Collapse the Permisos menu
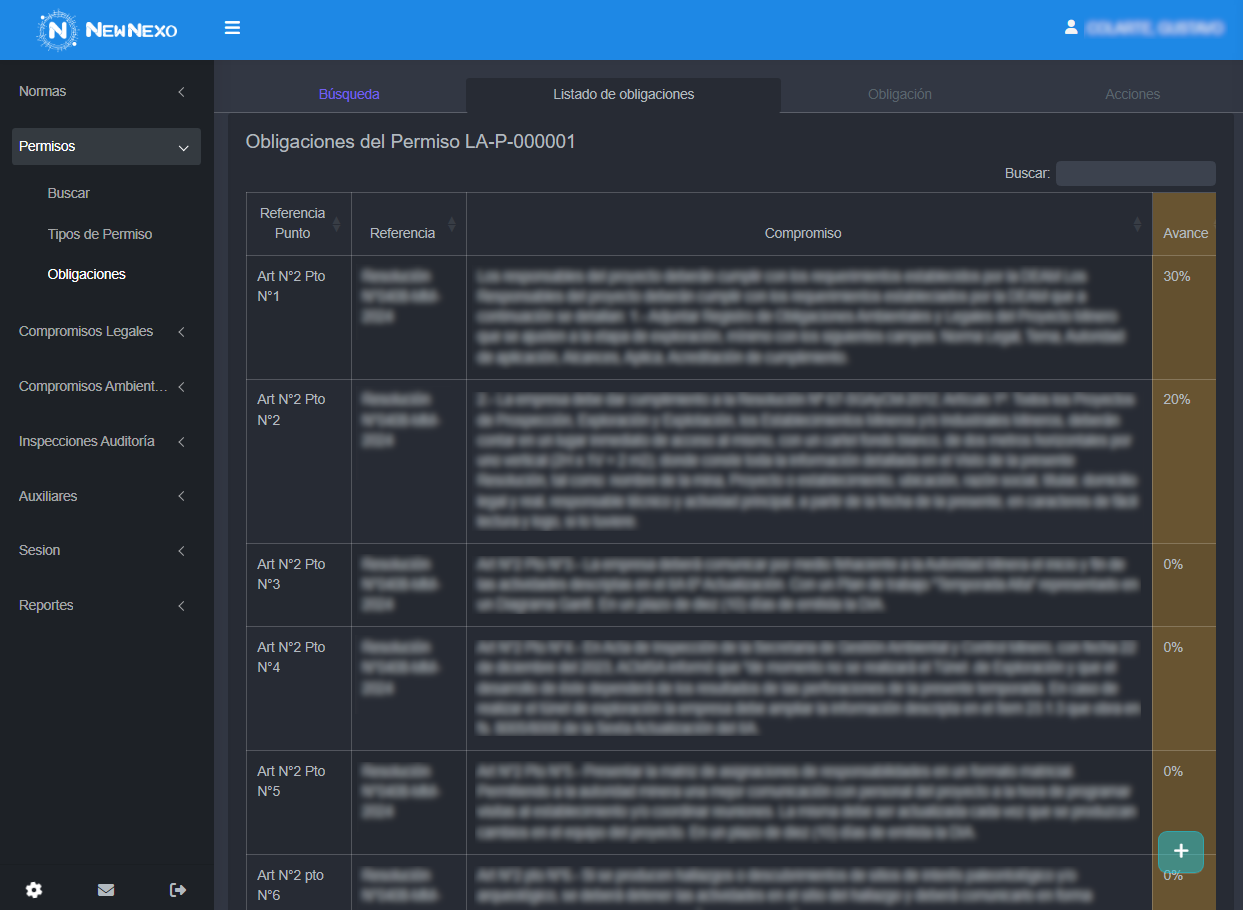The height and width of the screenshot is (910, 1243). [106, 146]
